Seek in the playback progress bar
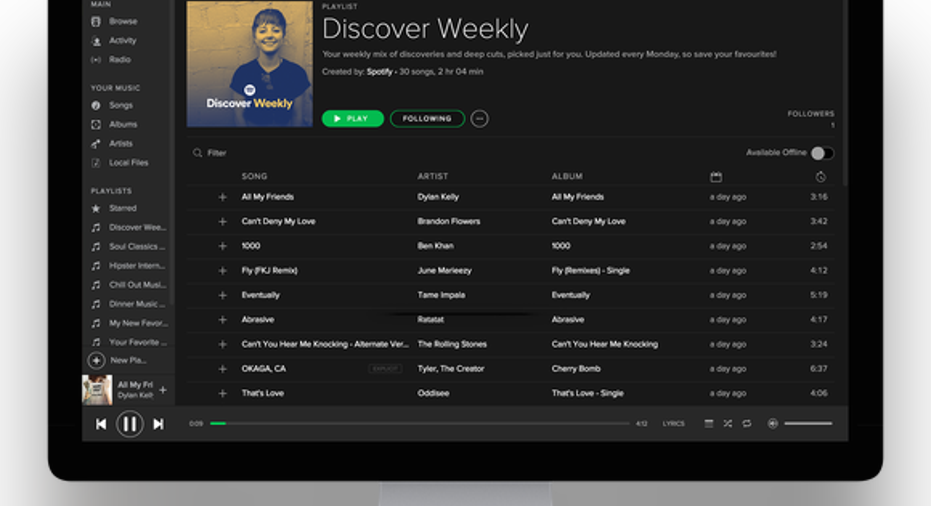The width and height of the screenshot is (931, 506). [x=420, y=423]
